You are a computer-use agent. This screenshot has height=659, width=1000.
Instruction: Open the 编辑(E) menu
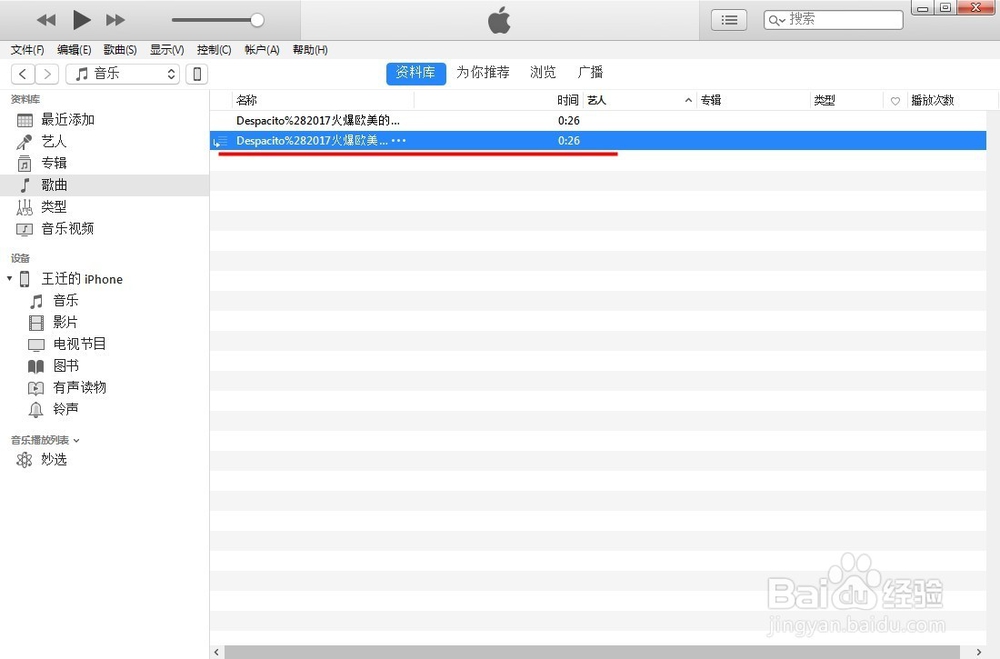[x=74, y=50]
